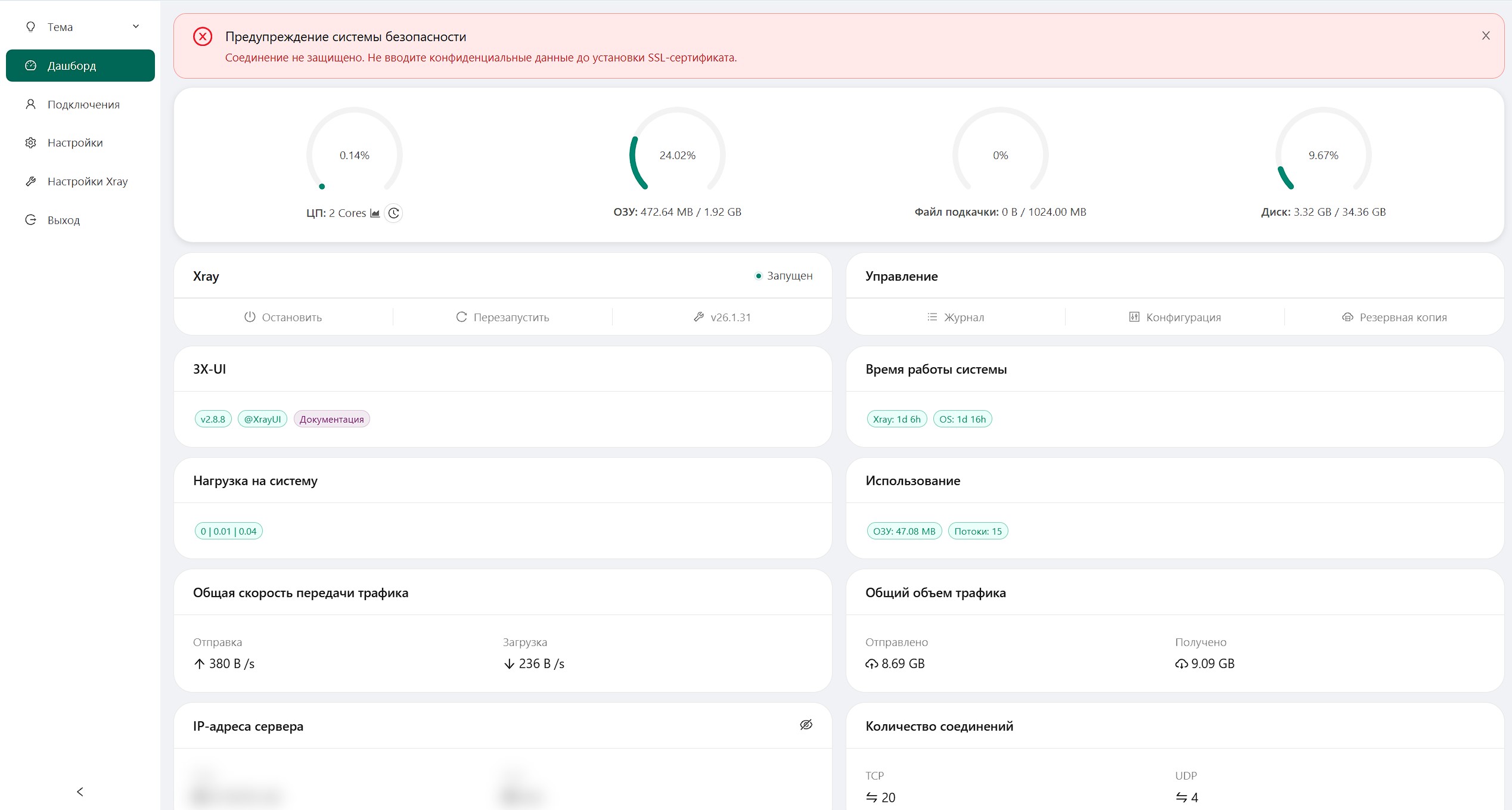Screen dimensions: 1512x810
Task: Open the Документация link
Action: [332, 419]
